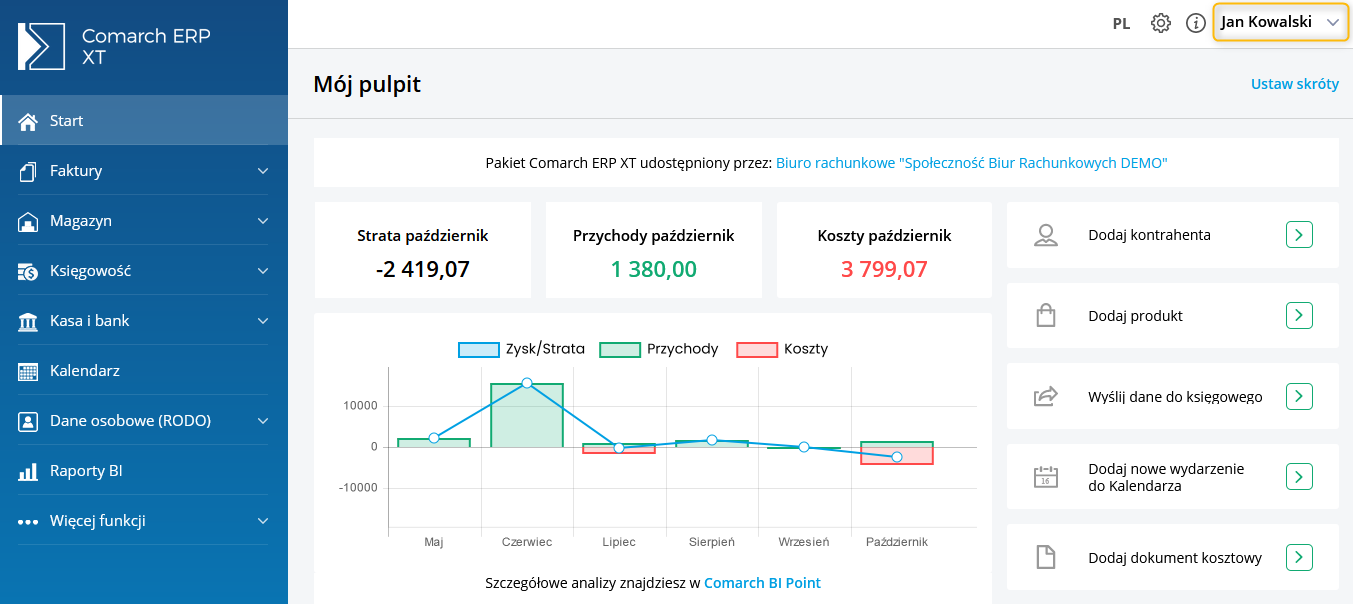Open the PL language selector
1353x604 pixels.
tap(1121, 24)
